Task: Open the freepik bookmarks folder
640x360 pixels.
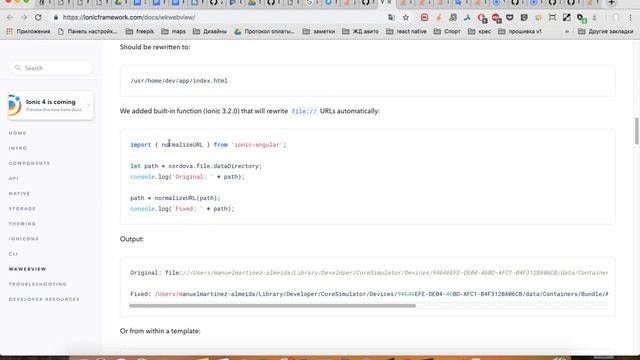Action: point(140,31)
